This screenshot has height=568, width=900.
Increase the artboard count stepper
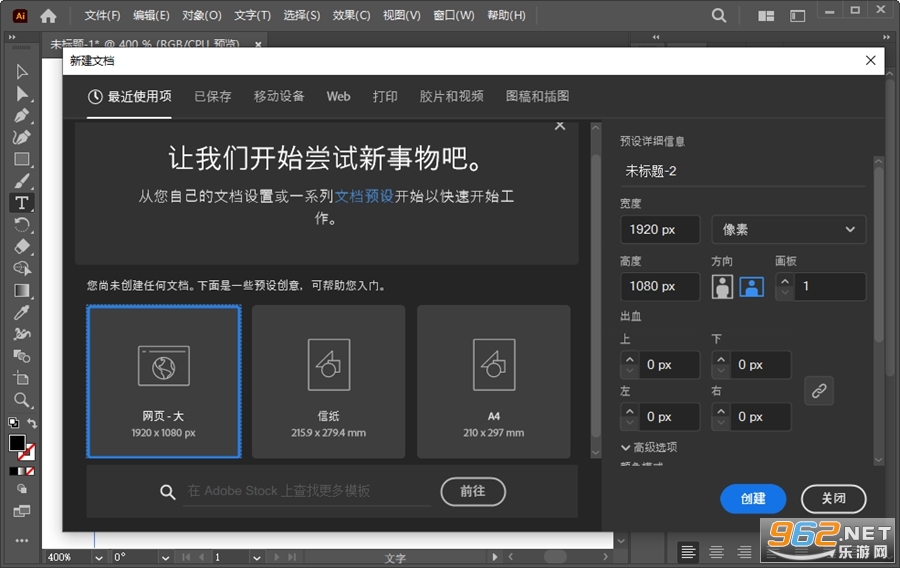pyautogui.click(x=785, y=281)
